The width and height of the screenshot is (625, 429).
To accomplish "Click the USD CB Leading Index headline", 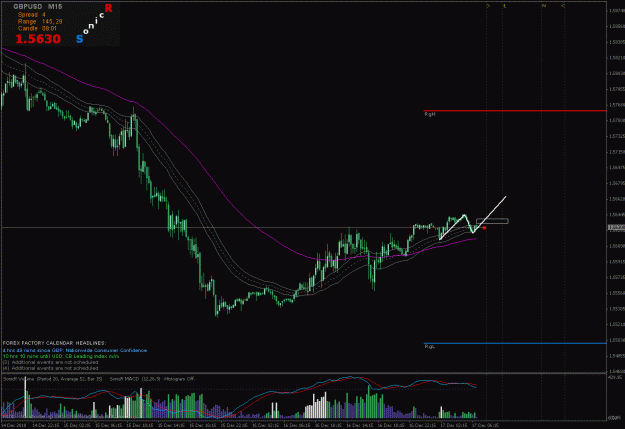I will (61, 356).
